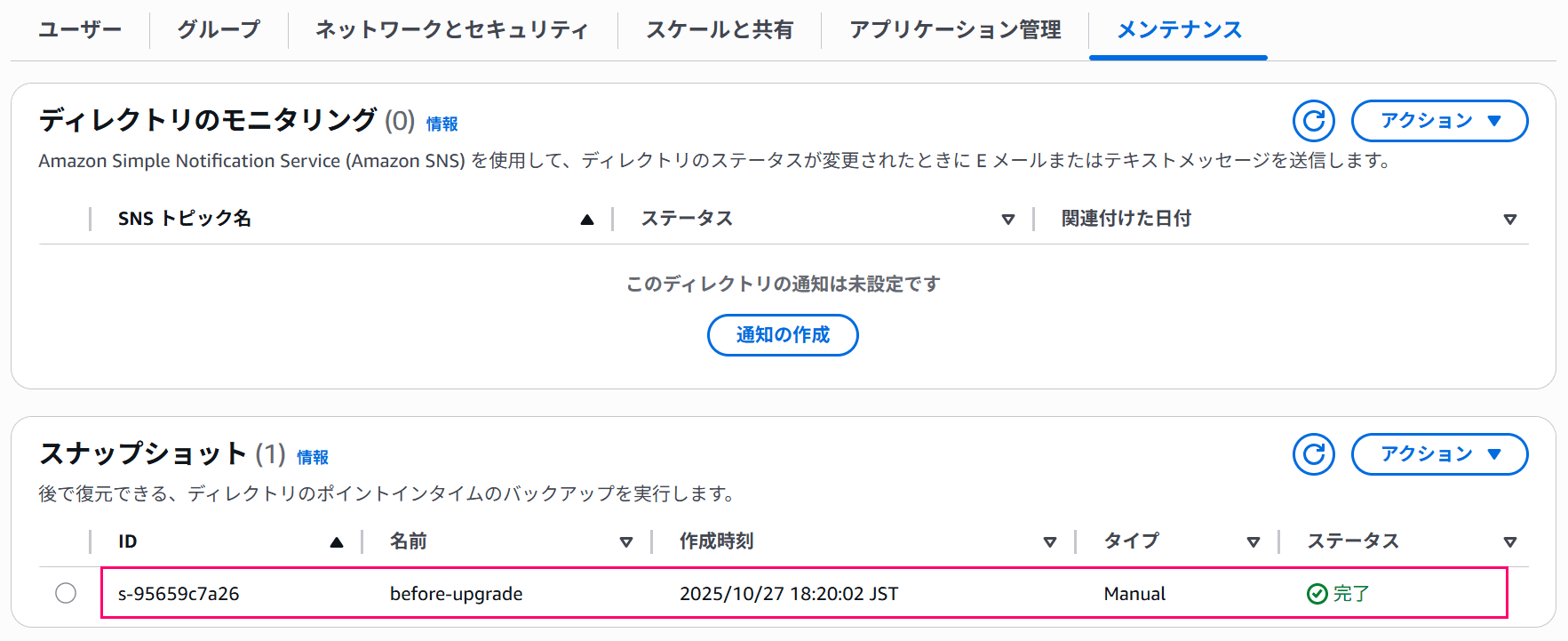
Task: Switch to the ネットワークとセキュリティ tab
Action: pyautogui.click(x=451, y=29)
